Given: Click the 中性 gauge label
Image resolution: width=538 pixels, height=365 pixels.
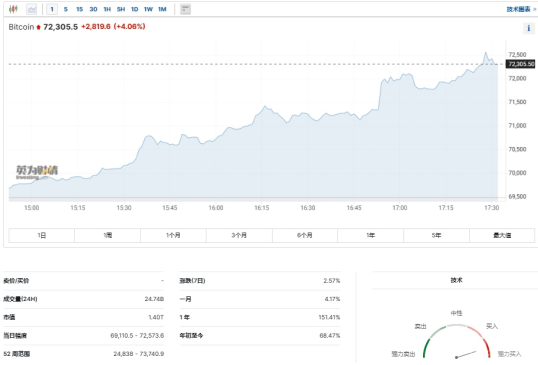Looking at the screenshot, I should point(456,313).
